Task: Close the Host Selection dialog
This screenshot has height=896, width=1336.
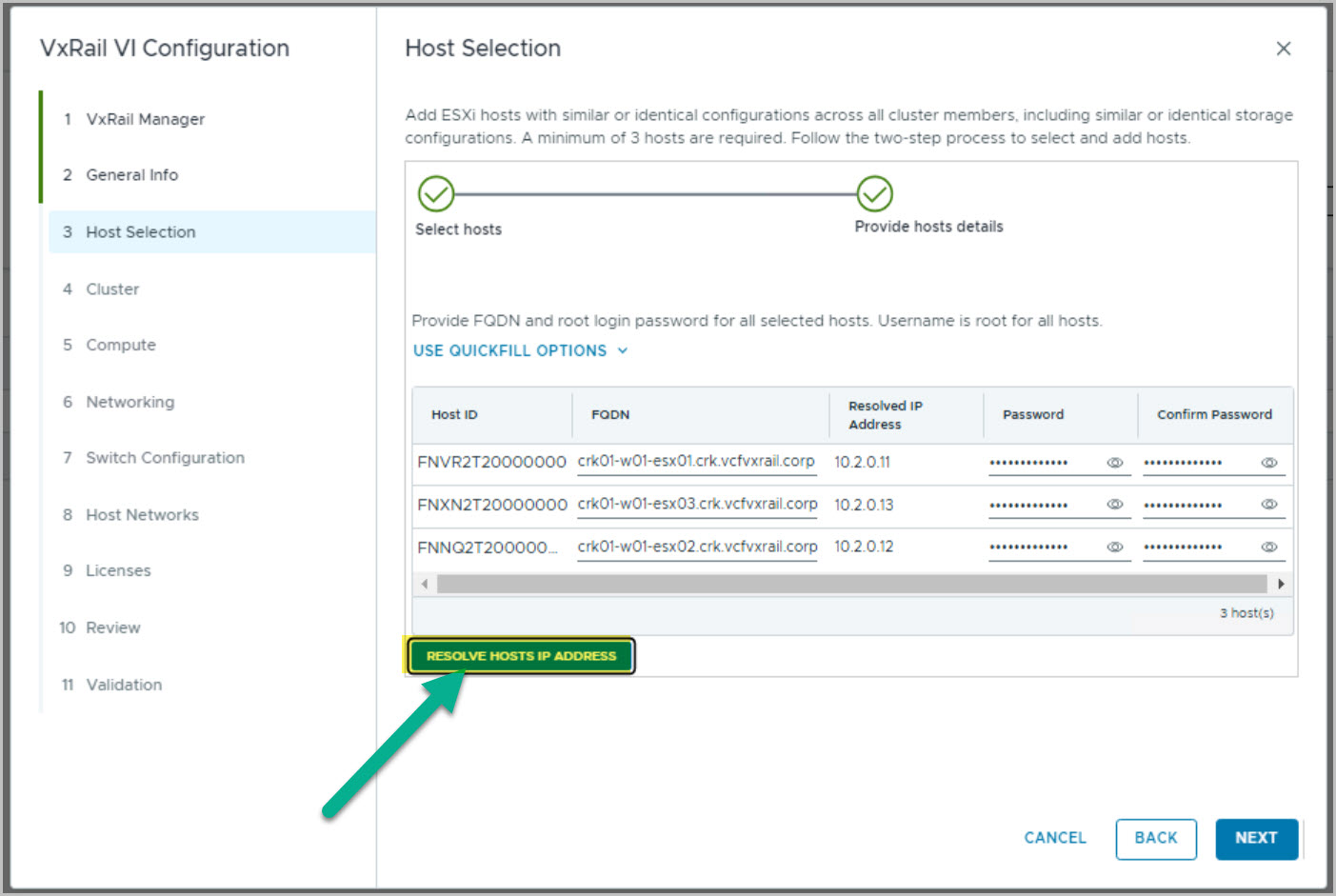Action: click(1283, 49)
